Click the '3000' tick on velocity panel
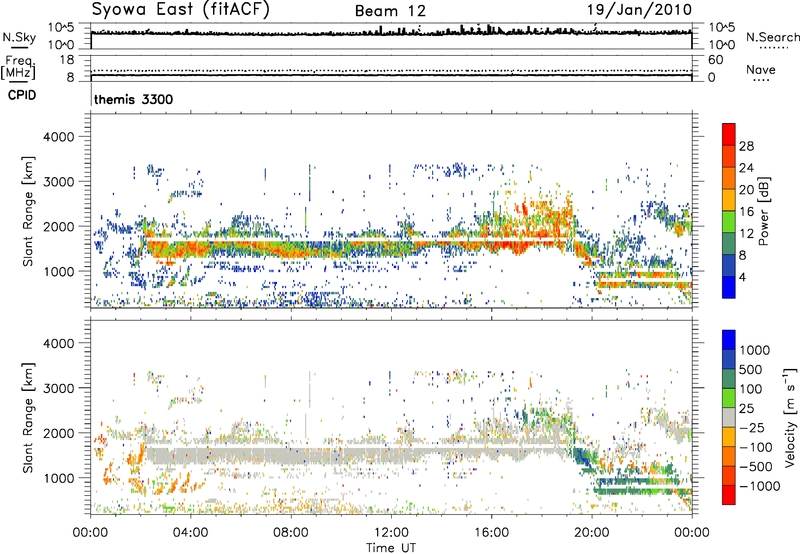The image size is (800, 554). click(x=59, y=388)
